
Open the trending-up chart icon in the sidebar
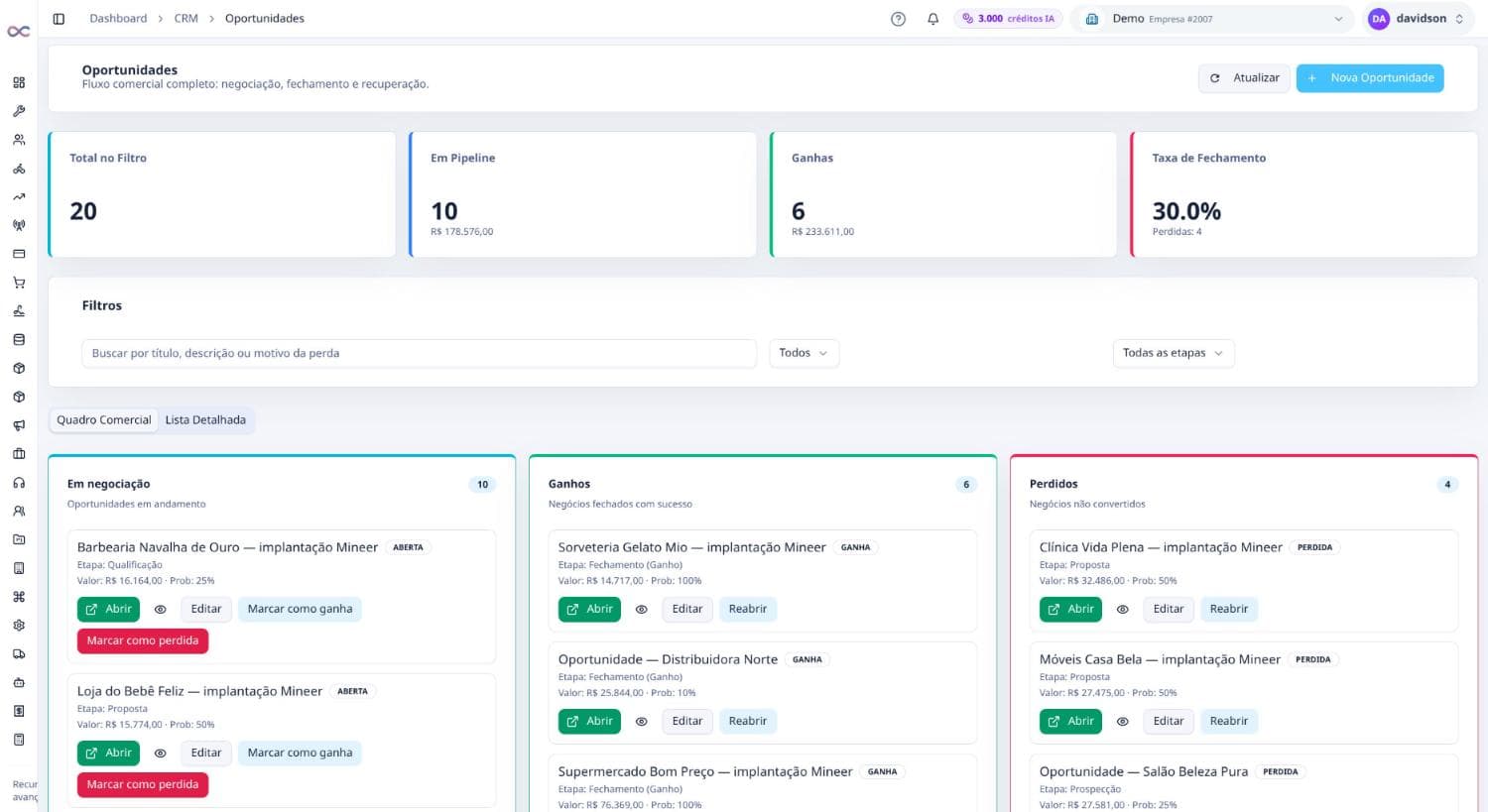coord(19,196)
